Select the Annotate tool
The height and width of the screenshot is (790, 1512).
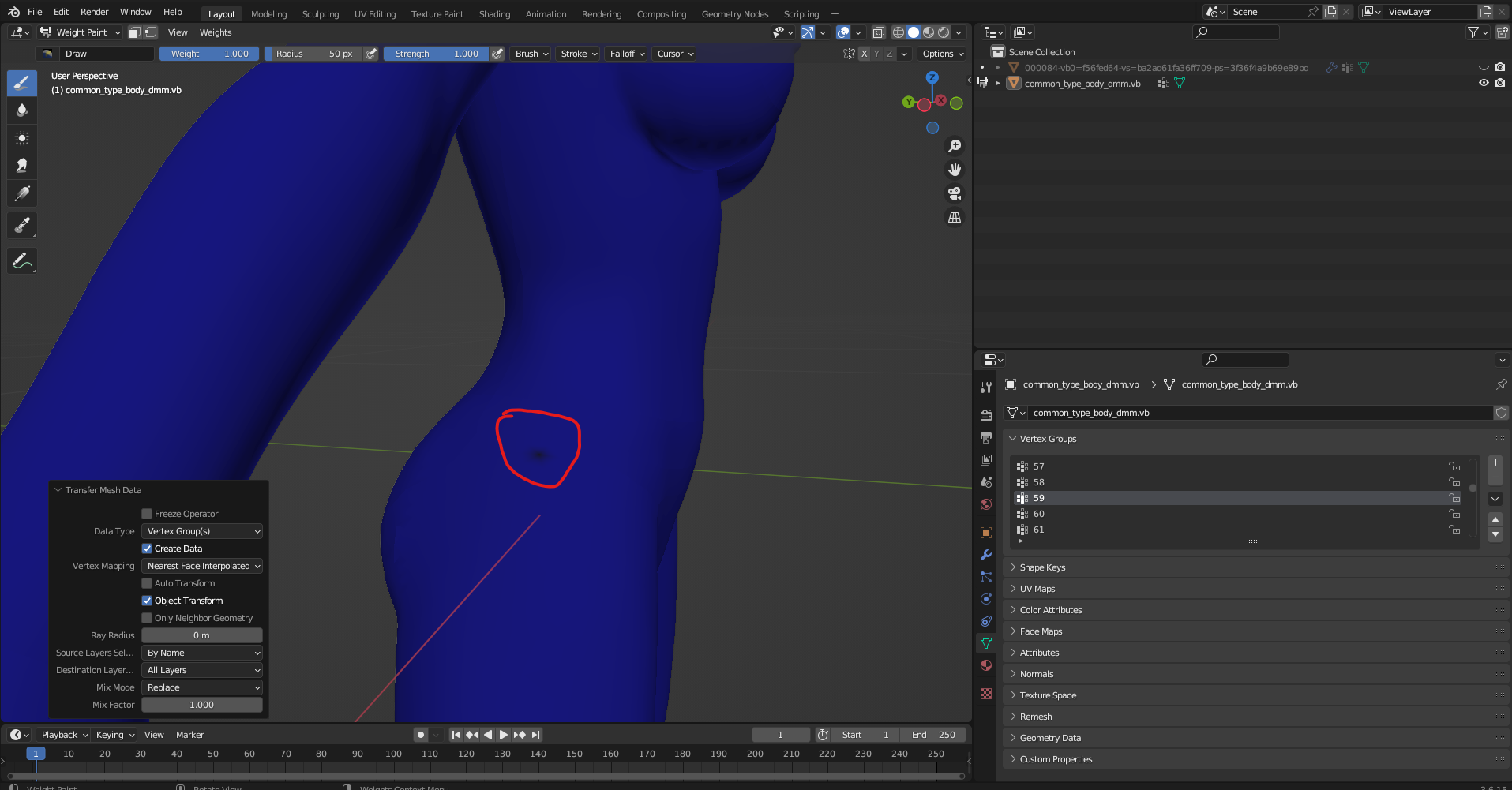(22, 260)
